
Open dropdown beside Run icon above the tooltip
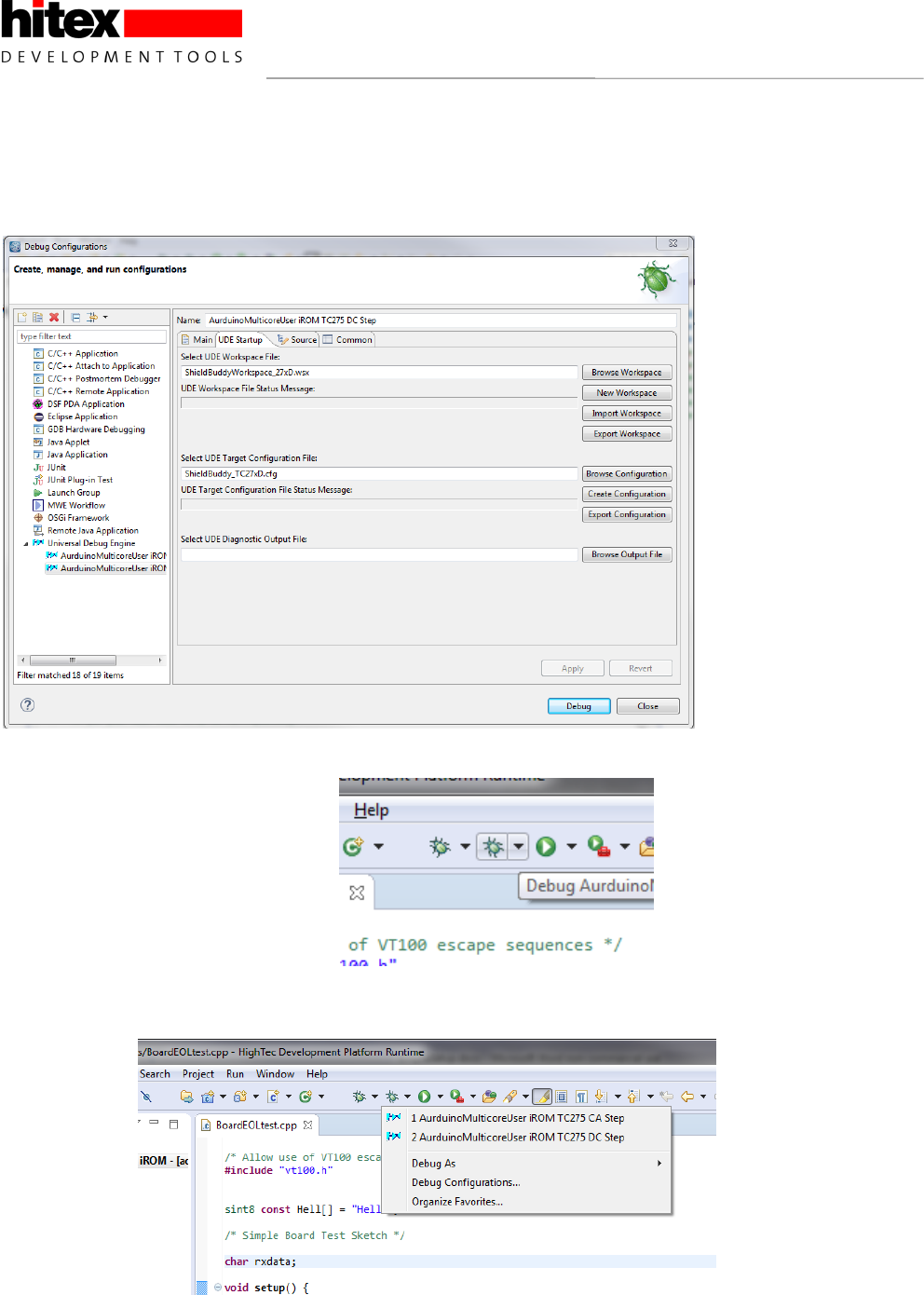coord(571,847)
